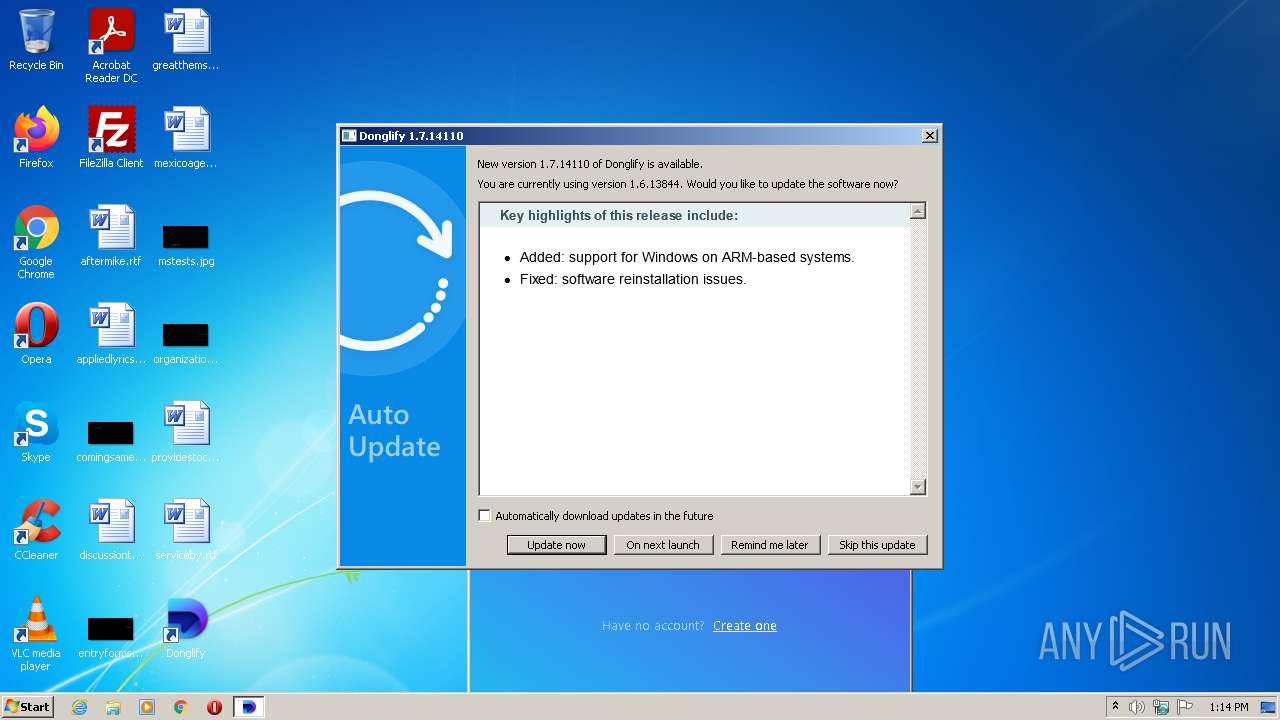1280x720 pixels.
Task: Select the providestoc Word document
Action: click(186, 432)
